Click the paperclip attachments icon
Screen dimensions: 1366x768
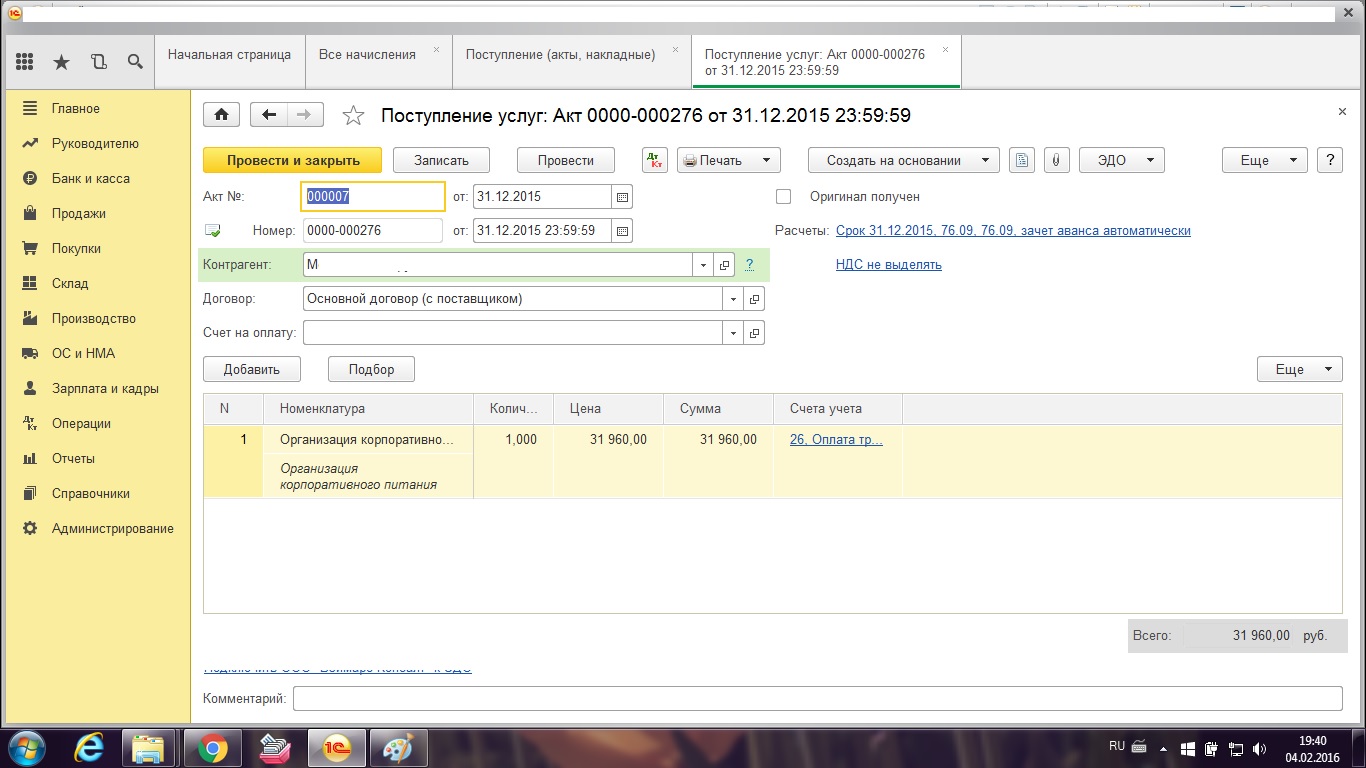1056,160
